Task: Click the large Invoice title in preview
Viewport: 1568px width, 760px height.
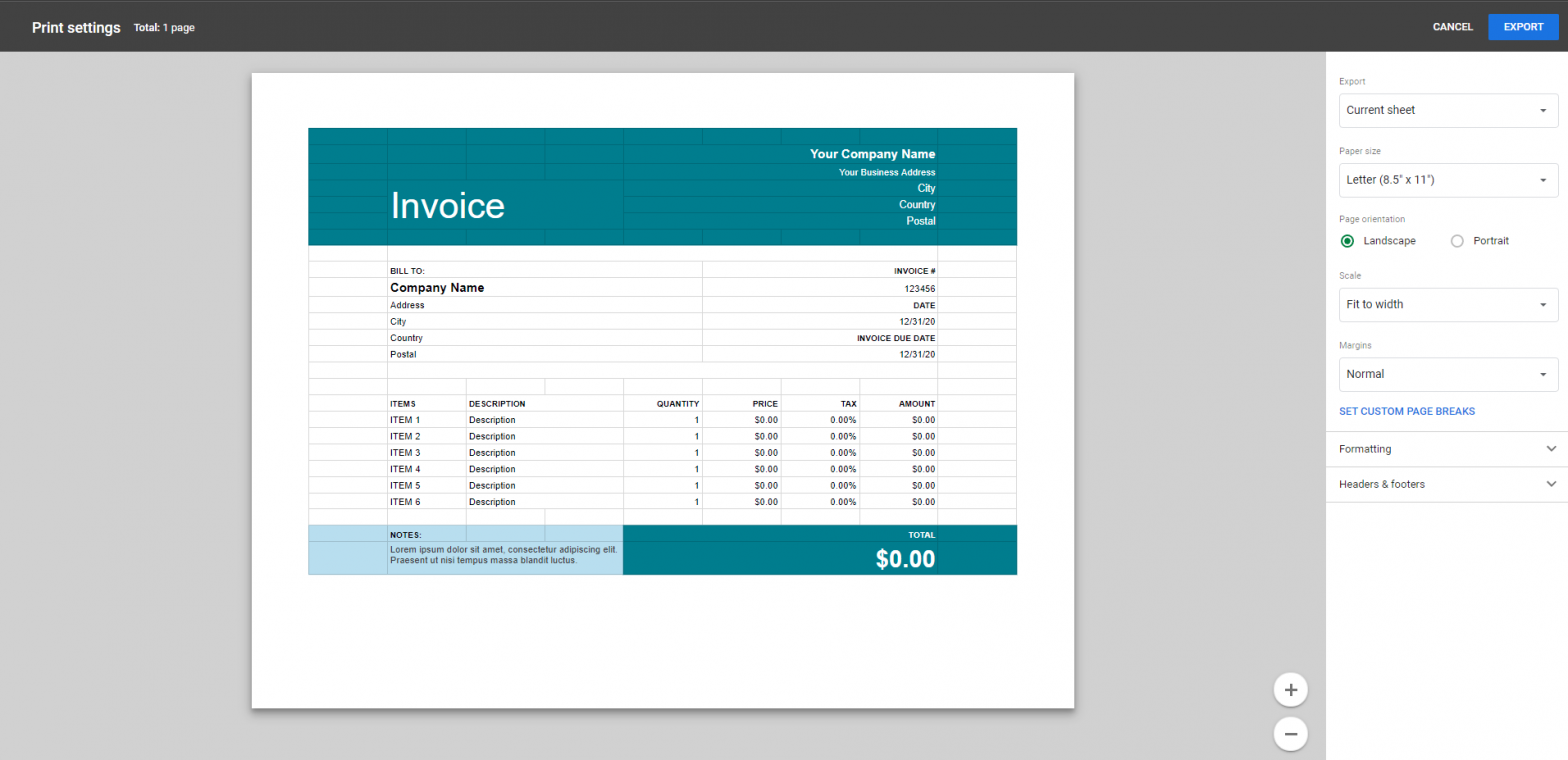Action: tap(447, 206)
